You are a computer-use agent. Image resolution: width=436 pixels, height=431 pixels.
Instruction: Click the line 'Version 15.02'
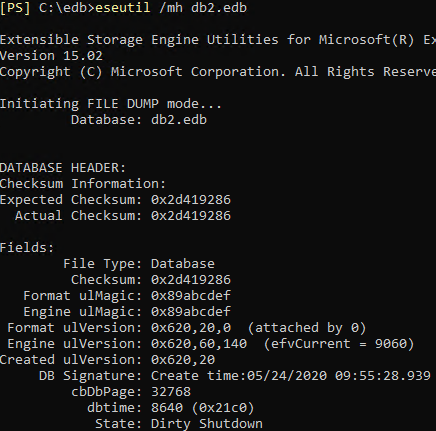[x=51, y=56]
